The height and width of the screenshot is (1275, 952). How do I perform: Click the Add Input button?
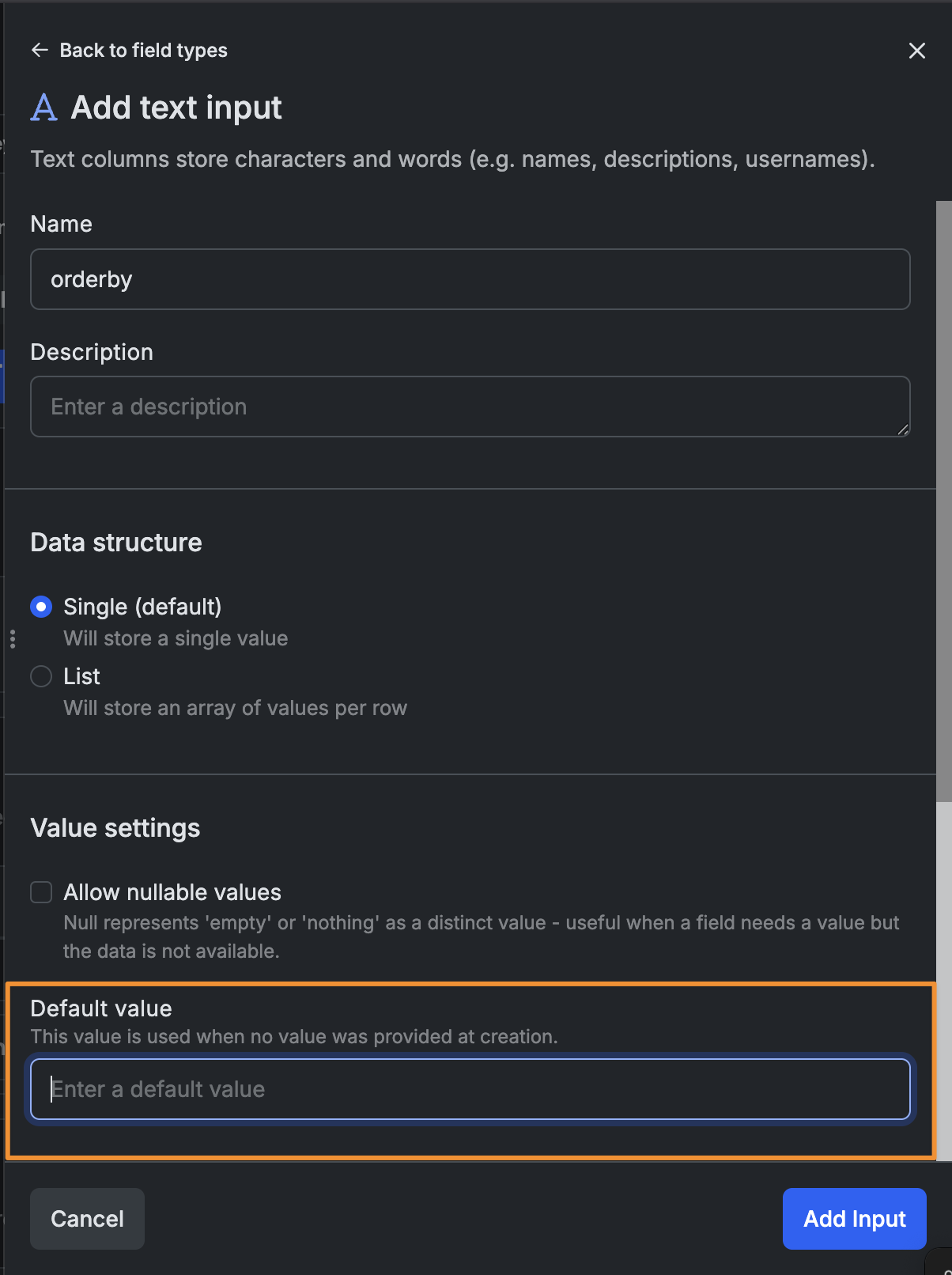click(x=855, y=1219)
